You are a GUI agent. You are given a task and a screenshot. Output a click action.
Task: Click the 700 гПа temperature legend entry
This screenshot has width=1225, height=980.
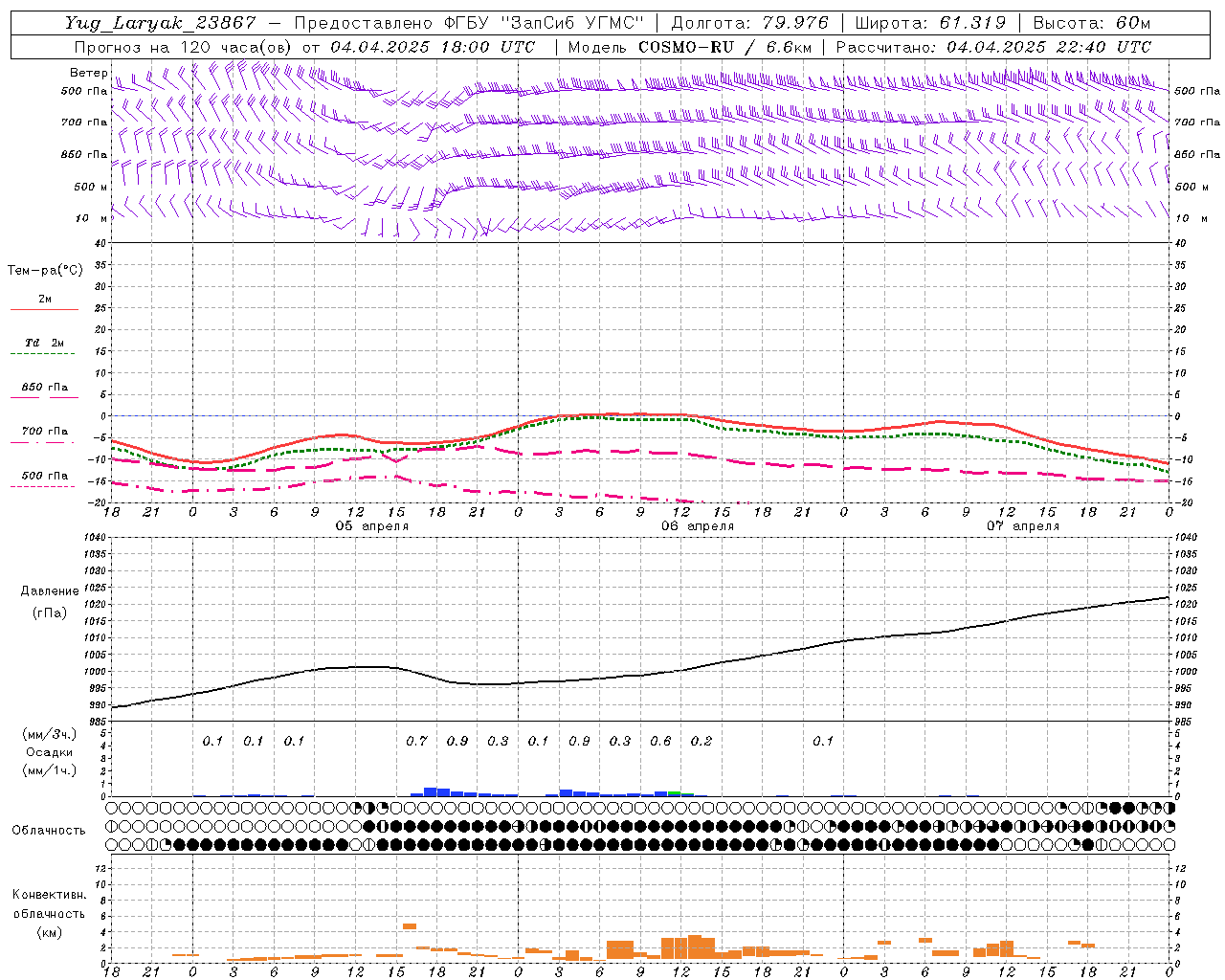pos(44,432)
